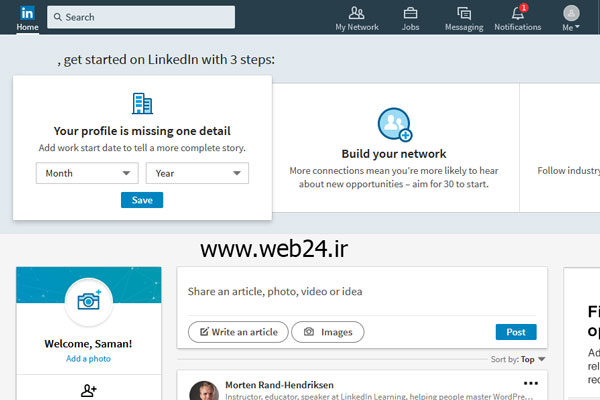Screen dimensions: 600x400
Task: Click Morten Rand-Hendriksen's profile picture
Action: (204, 391)
